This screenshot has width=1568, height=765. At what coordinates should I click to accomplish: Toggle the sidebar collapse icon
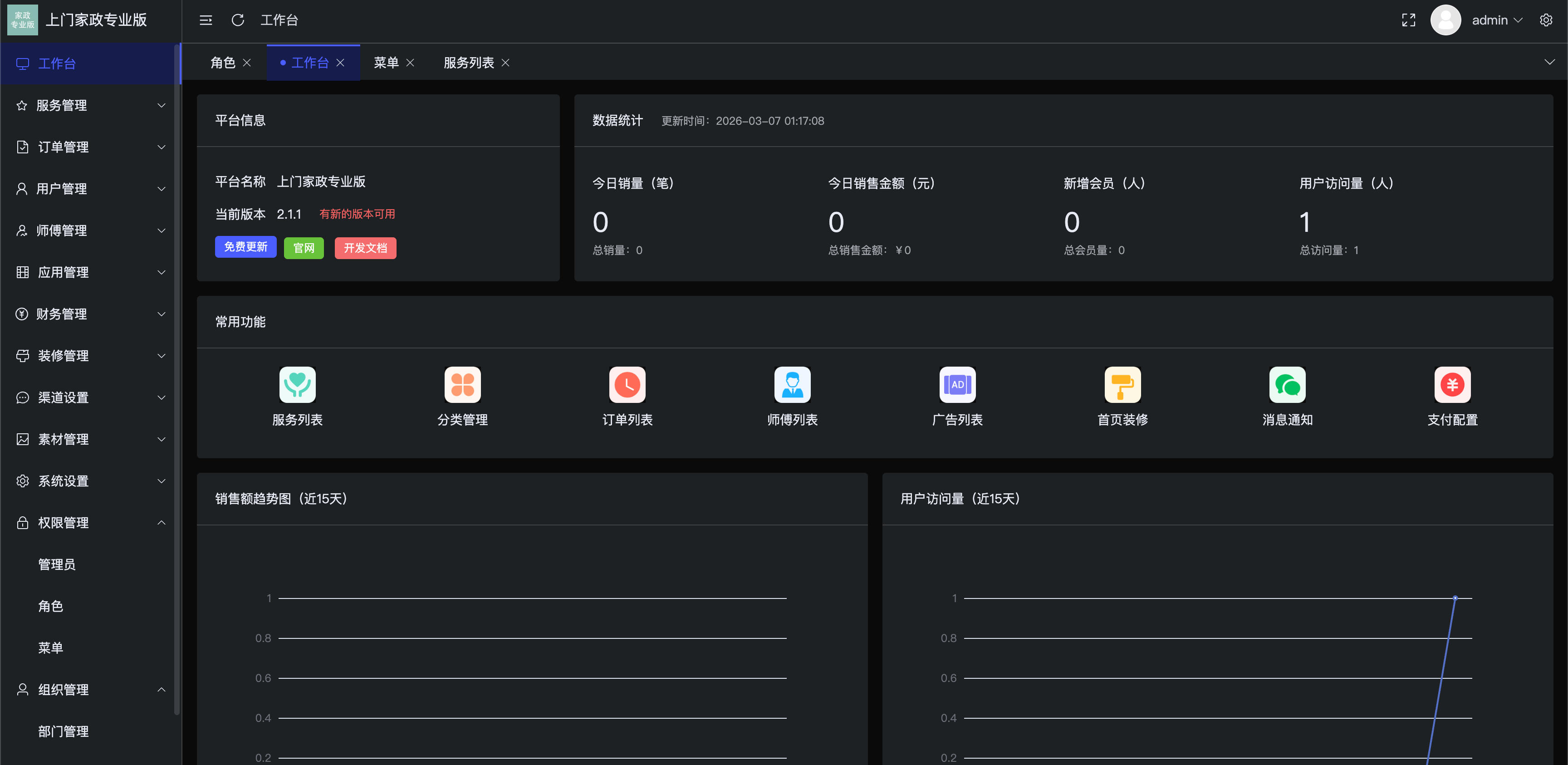pos(206,20)
